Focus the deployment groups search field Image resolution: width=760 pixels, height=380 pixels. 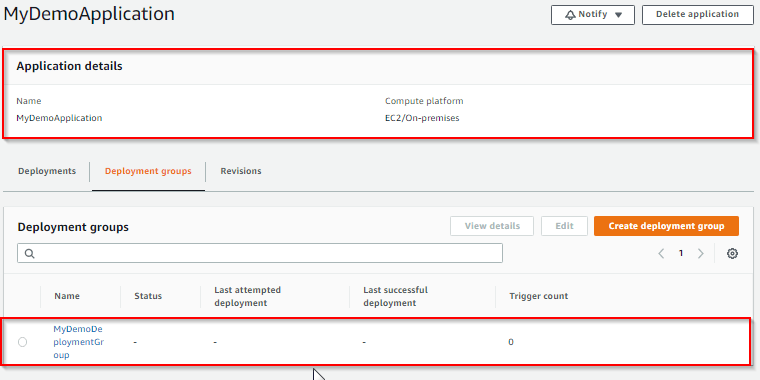pyautogui.click(x=260, y=253)
